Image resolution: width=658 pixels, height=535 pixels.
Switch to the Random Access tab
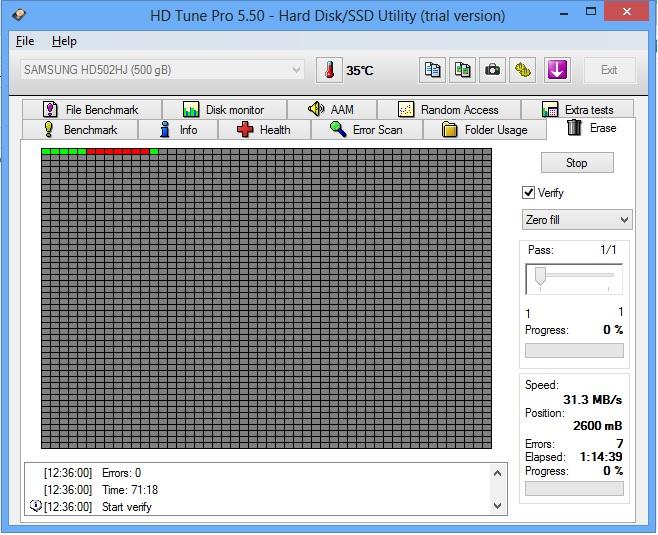pos(449,110)
